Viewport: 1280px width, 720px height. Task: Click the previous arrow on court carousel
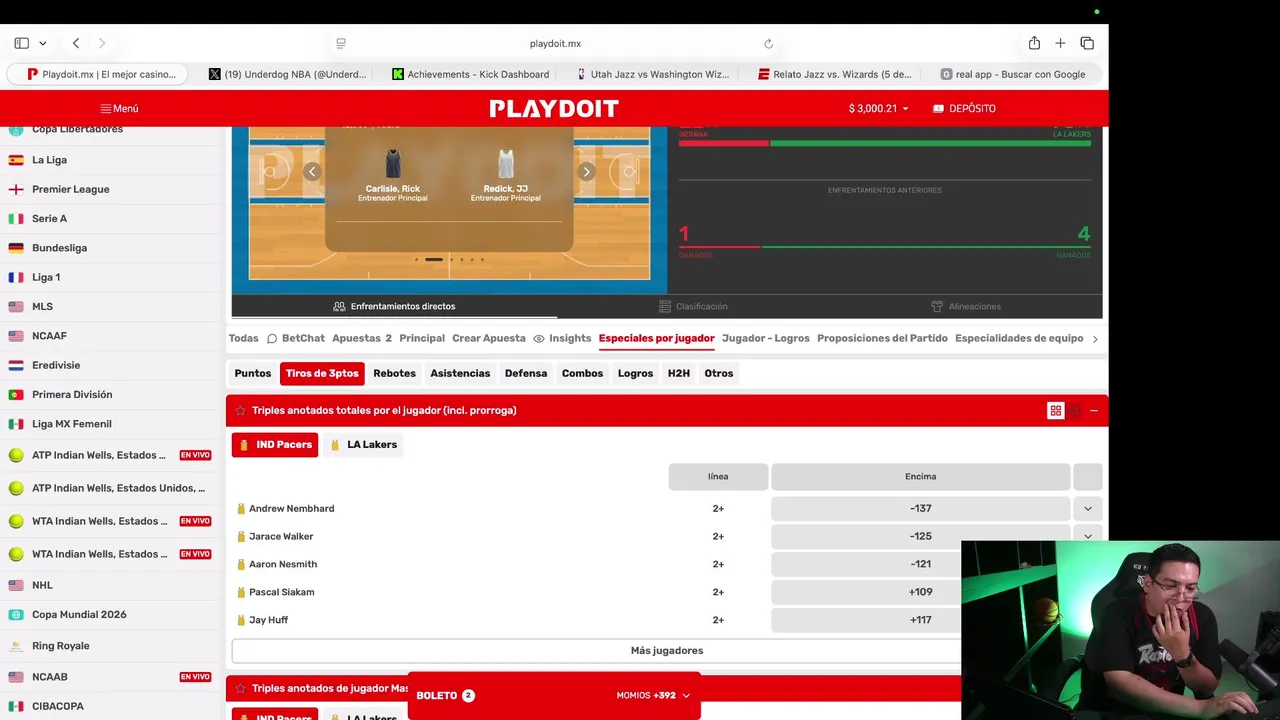(312, 172)
